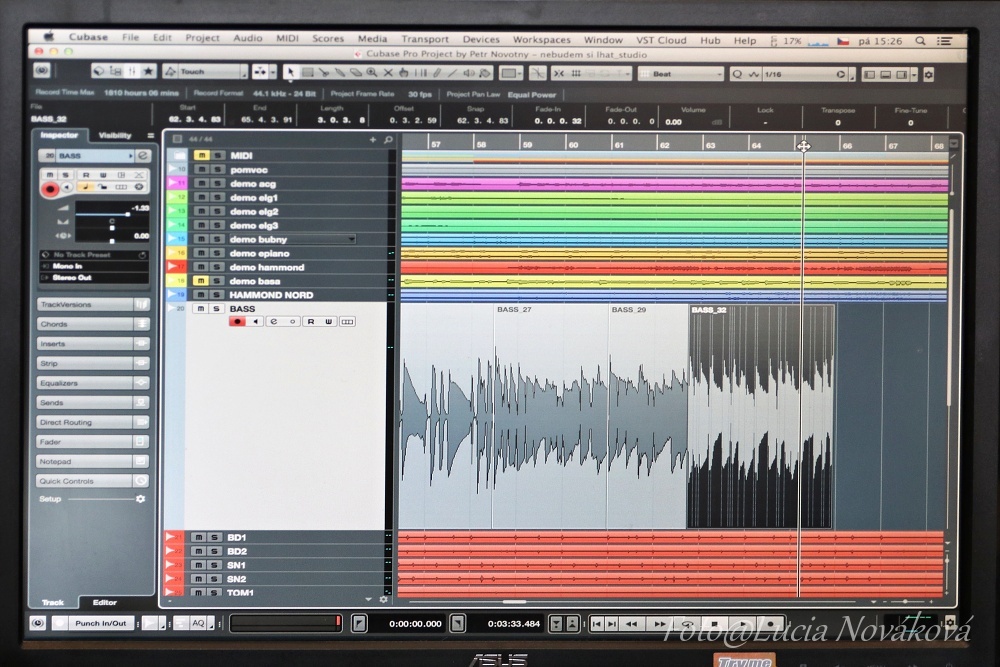Image resolution: width=1000 pixels, height=667 pixels.
Task: Expand the Equalizers inspector section
Action: (92, 383)
